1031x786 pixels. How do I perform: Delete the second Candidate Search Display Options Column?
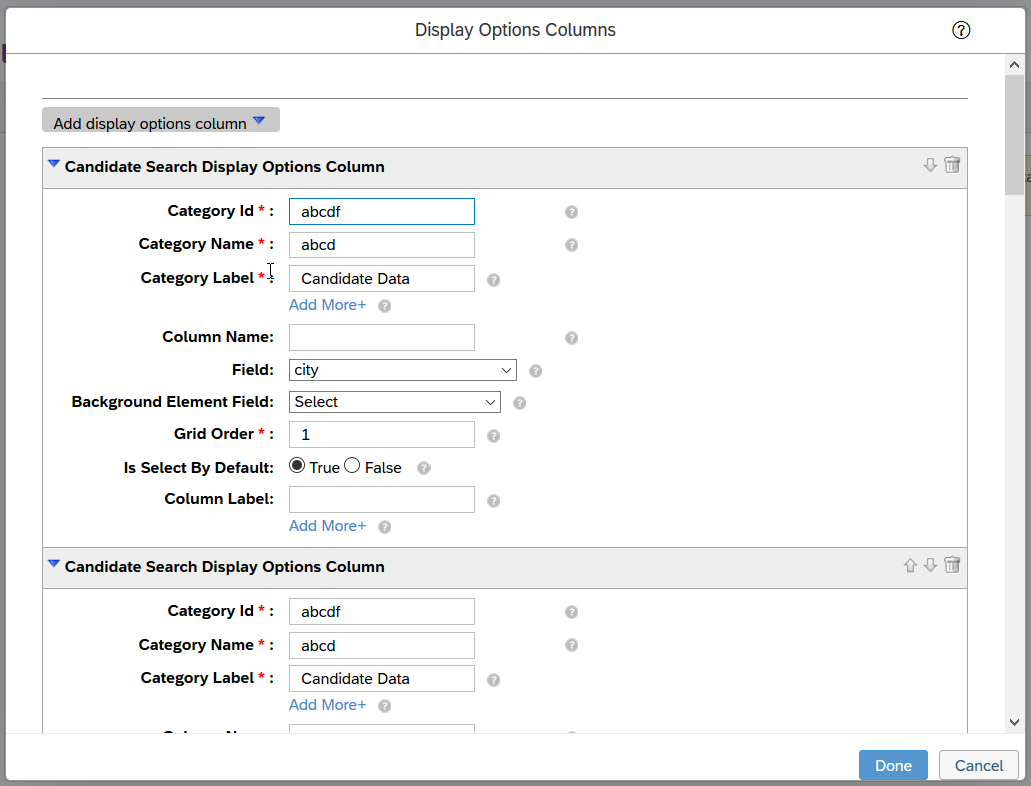coord(952,564)
